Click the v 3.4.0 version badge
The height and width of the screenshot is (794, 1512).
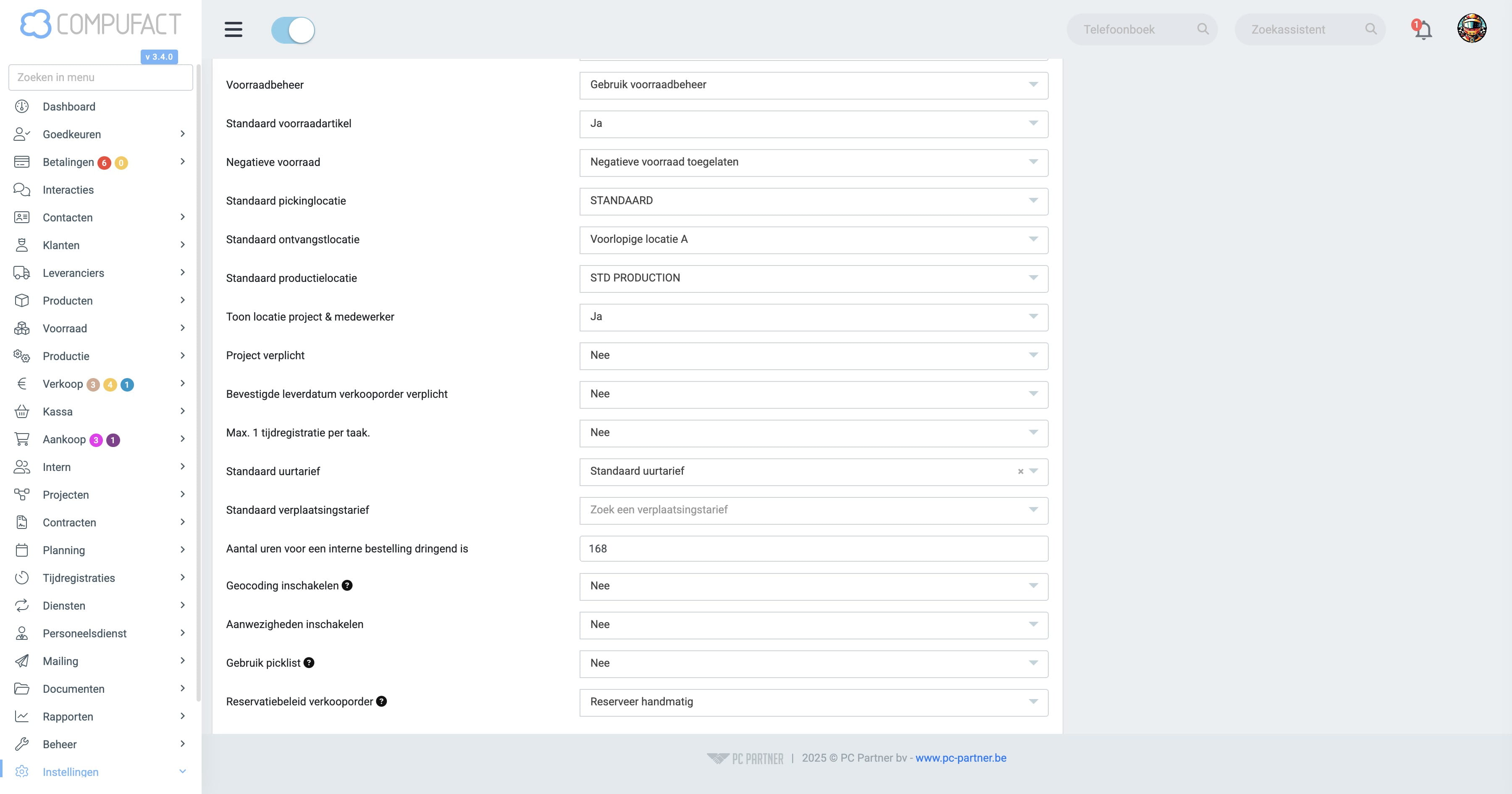(159, 57)
